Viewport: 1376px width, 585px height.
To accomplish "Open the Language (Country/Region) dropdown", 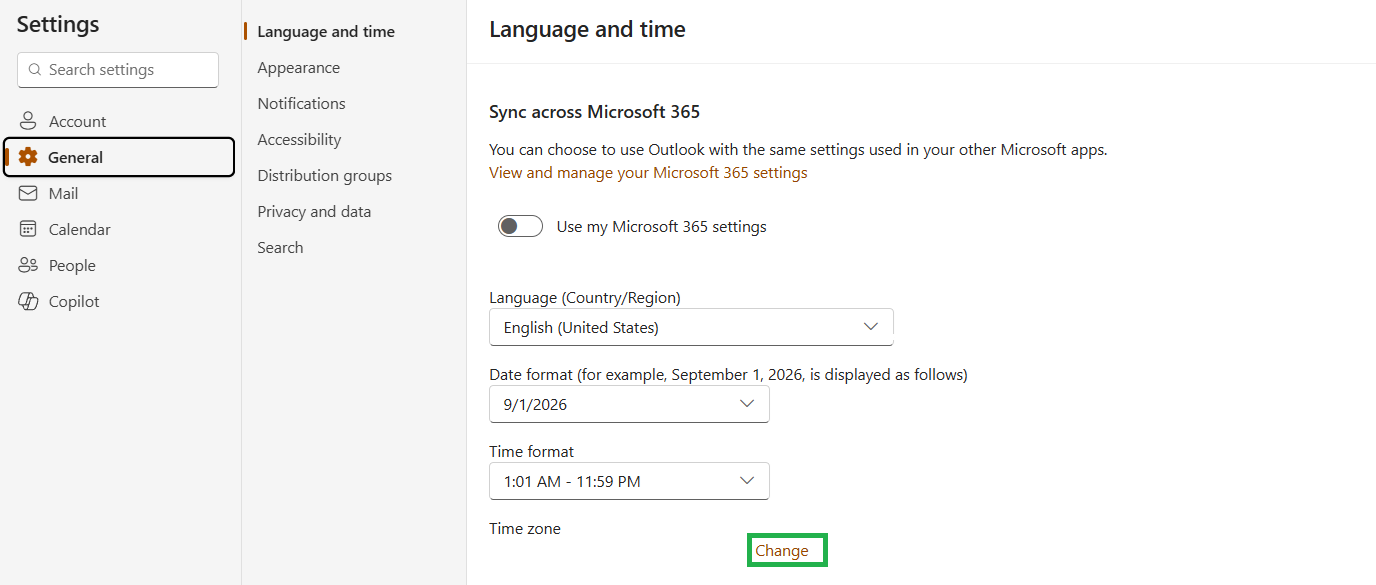I will click(x=691, y=327).
